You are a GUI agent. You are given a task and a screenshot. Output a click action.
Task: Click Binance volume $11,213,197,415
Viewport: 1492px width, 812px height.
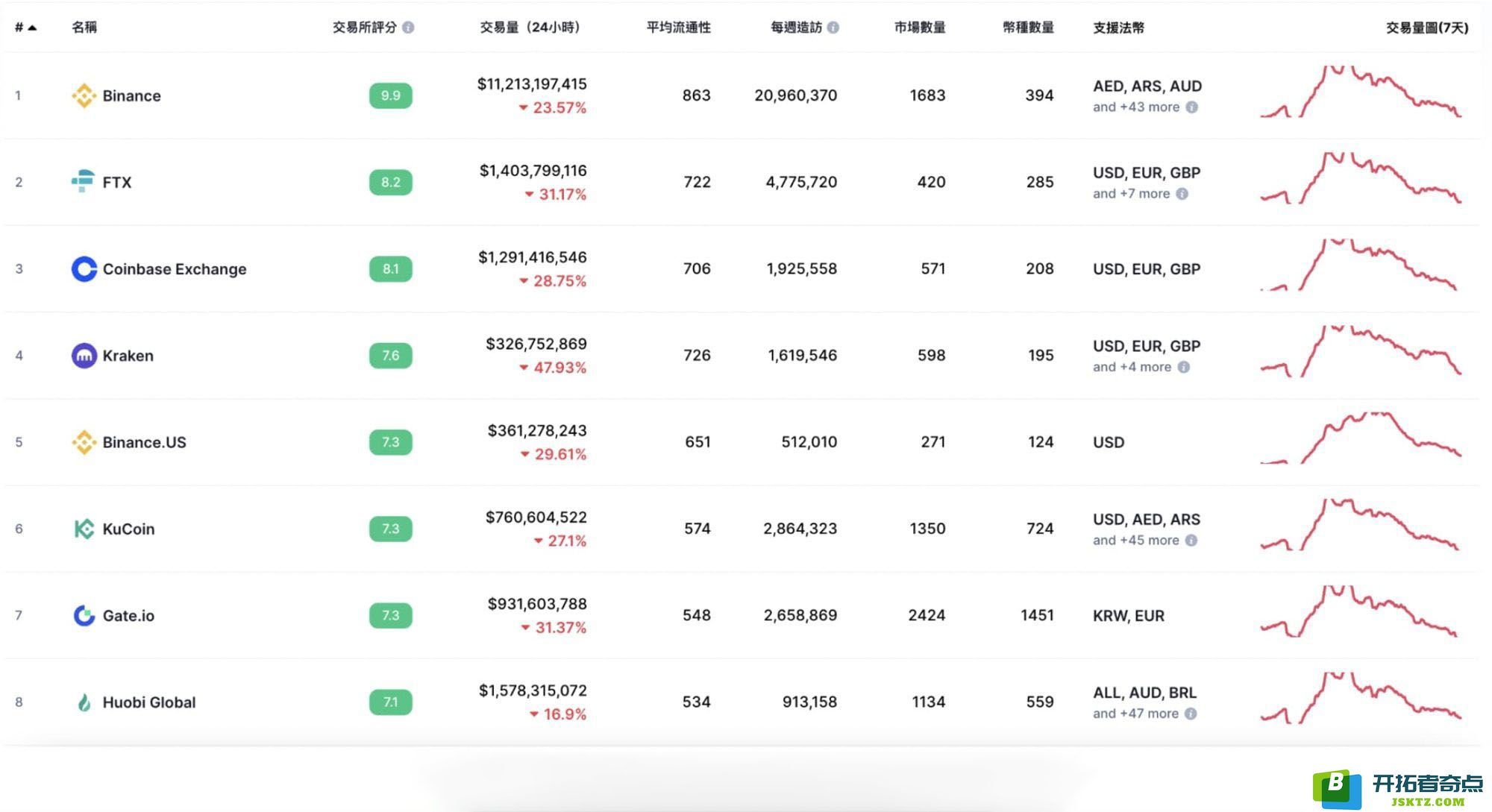[532, 84]
